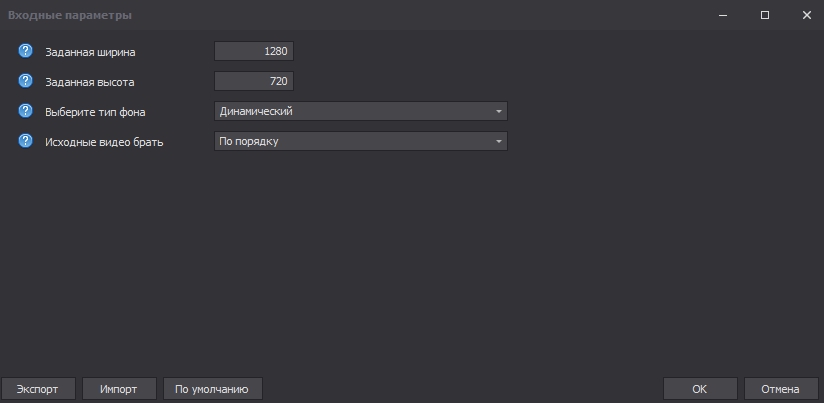824x403 pixels.
Task: Show help for Выберите тип фона
Action: click(26, 111)
